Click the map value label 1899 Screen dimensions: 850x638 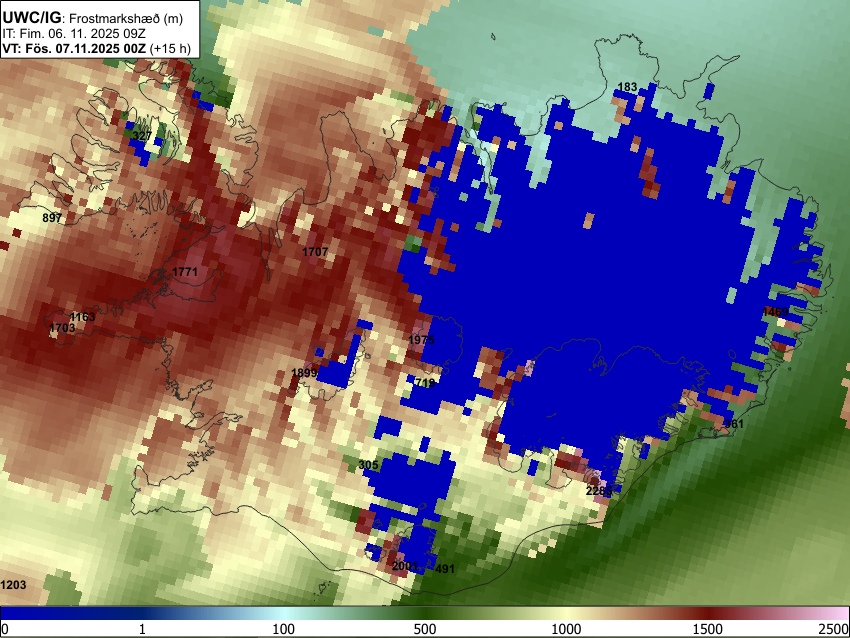click(x=304, y=372)
